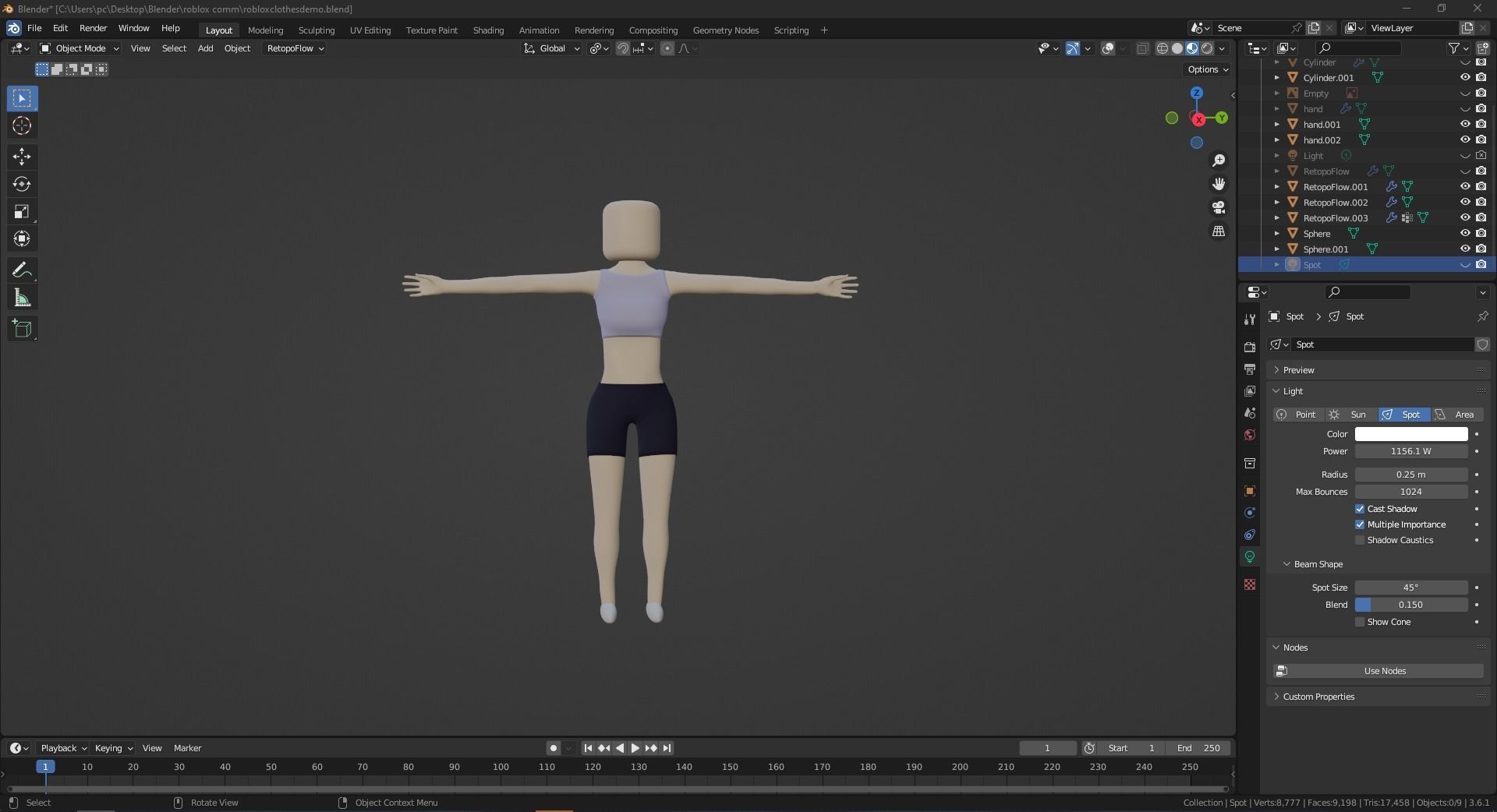Hide hand.001 in viewport
Image resolution: width=1497 pixels, height=812 pixels.
coord(1465,125)
